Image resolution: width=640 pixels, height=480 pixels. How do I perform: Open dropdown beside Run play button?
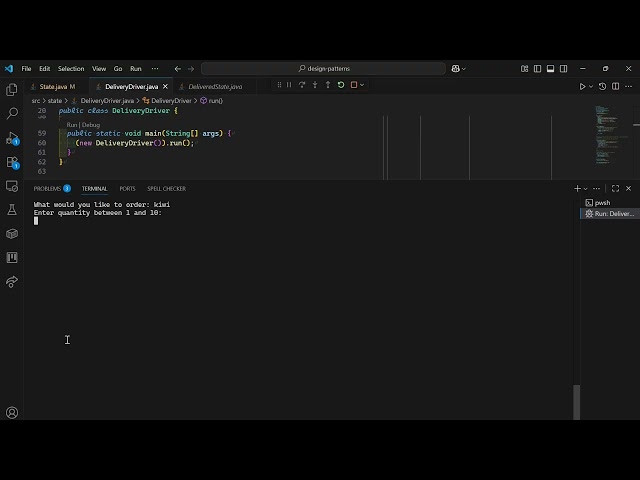591,87
